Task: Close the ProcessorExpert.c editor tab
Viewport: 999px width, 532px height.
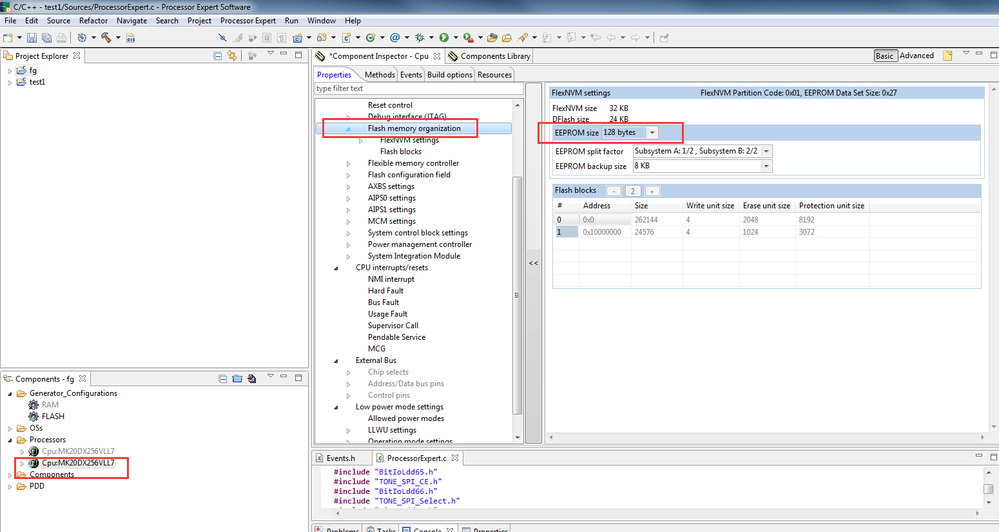Action: pos(455,458)
